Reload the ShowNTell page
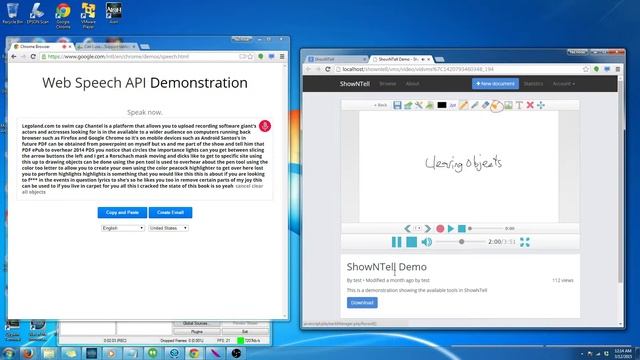640x360 pixels. (328, 69)
